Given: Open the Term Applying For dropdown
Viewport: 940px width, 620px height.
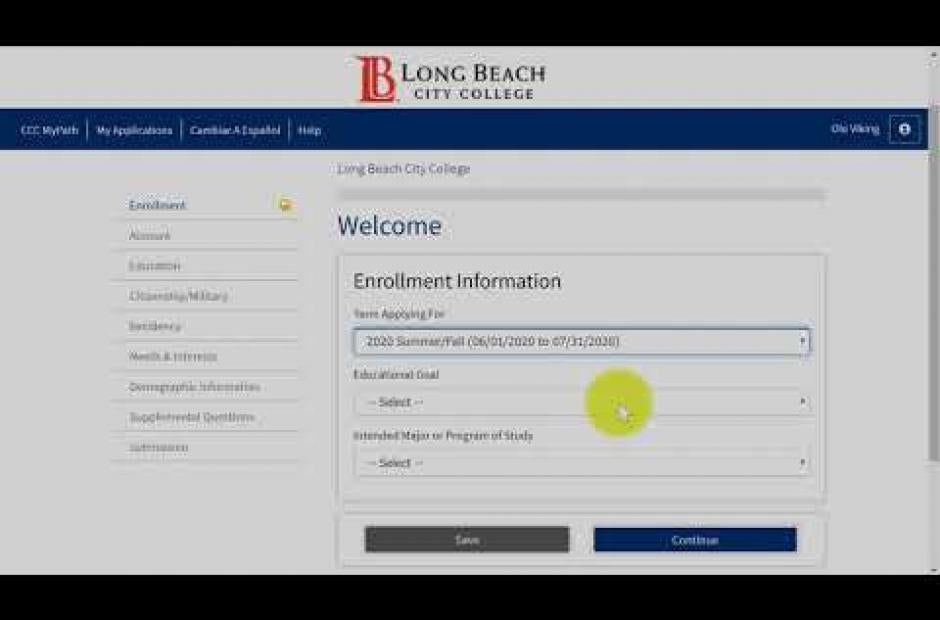Looking at the screenshot, I should tap(582, 341).
